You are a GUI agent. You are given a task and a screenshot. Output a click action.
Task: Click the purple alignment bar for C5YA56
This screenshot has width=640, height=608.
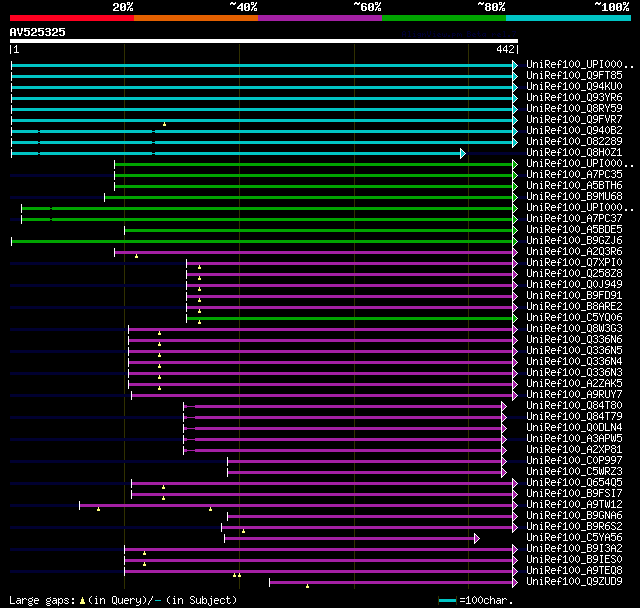tap(352, 539)
